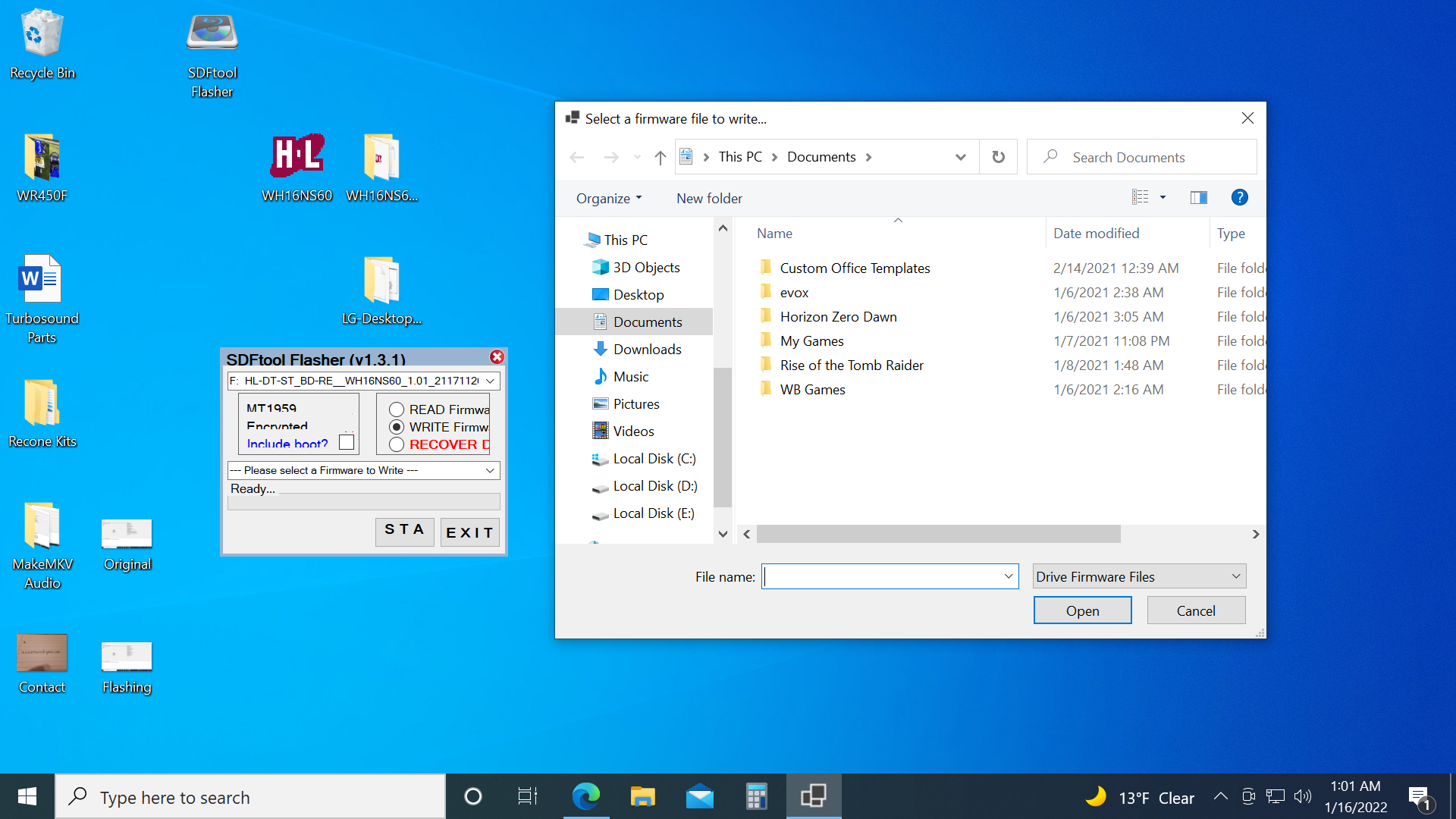Click the horizontal scrollbar in file list

(939, 534)
